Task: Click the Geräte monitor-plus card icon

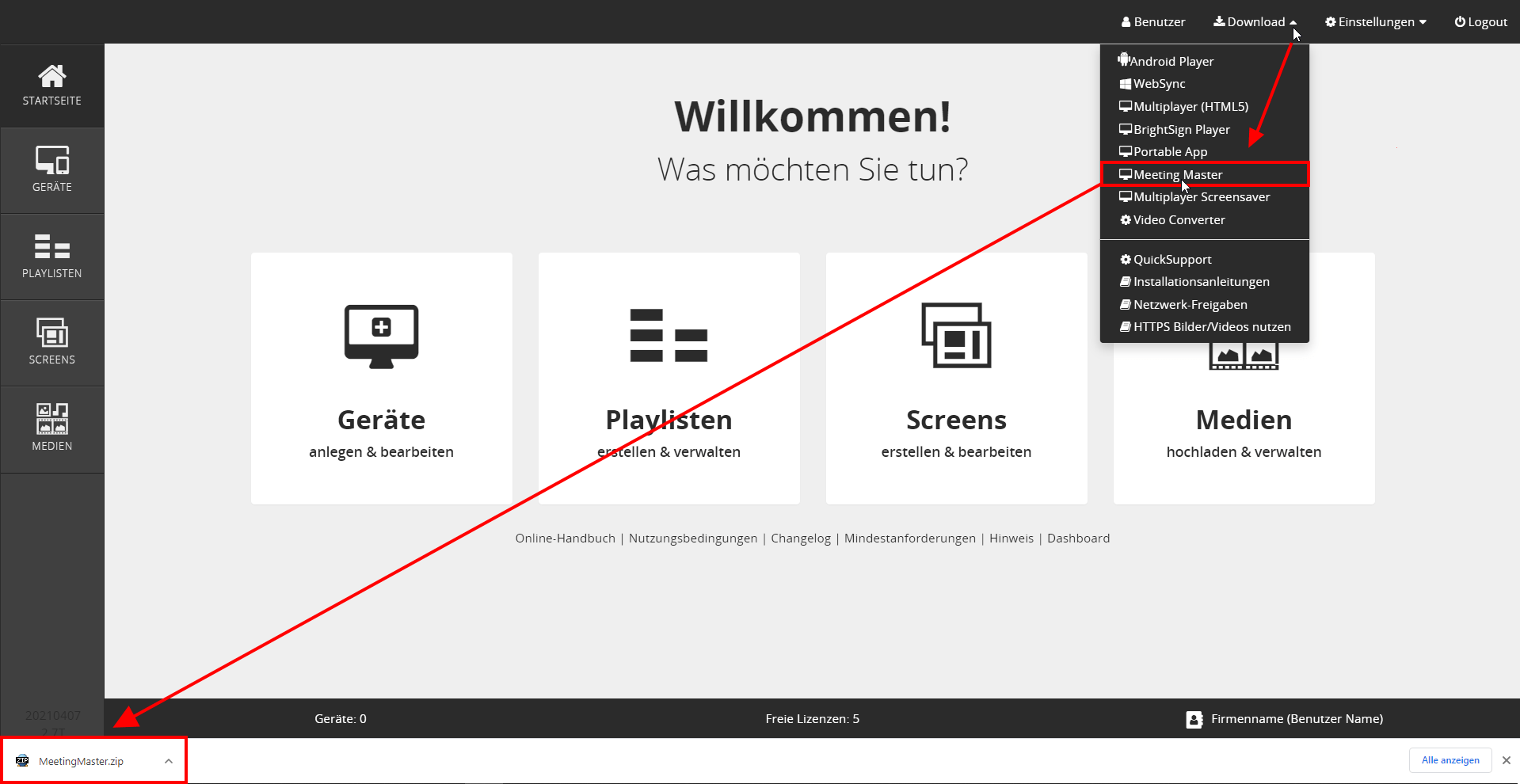Action: click(x=381, y=336)
